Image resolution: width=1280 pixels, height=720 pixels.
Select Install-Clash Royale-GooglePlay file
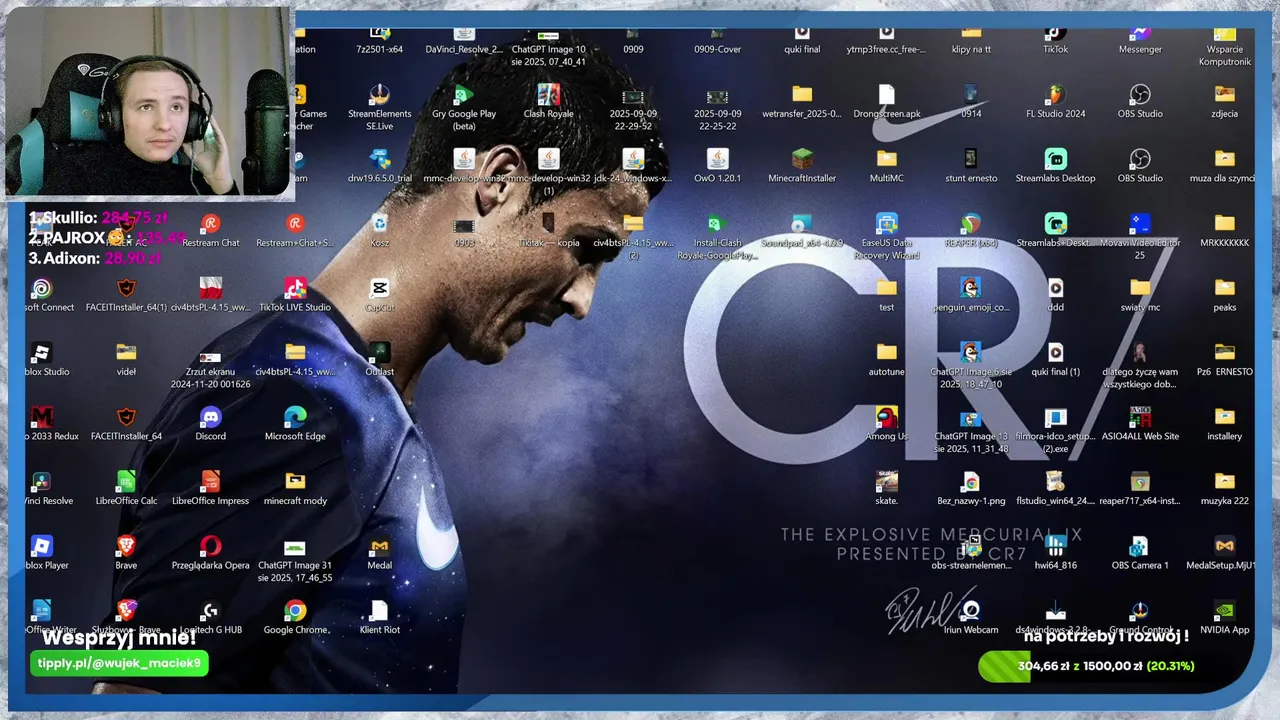tap(717, 236)
